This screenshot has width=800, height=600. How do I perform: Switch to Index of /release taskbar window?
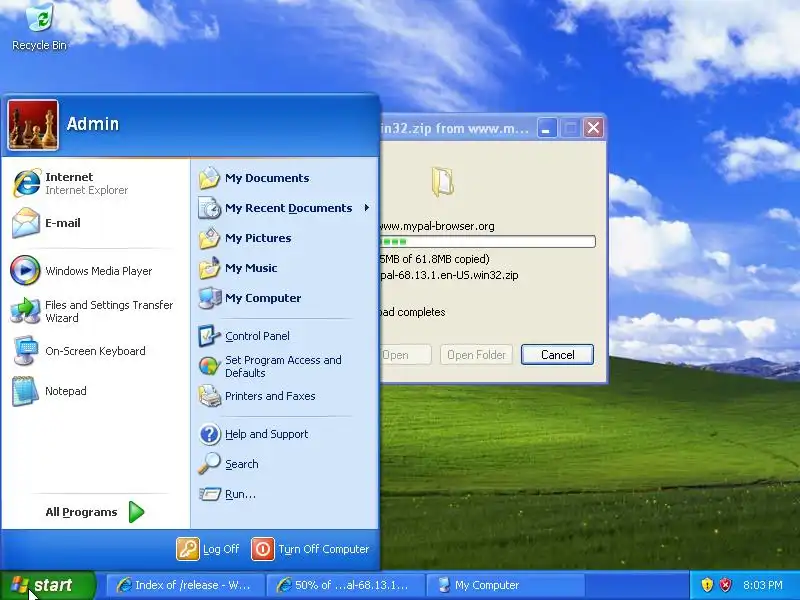[185, 585]
